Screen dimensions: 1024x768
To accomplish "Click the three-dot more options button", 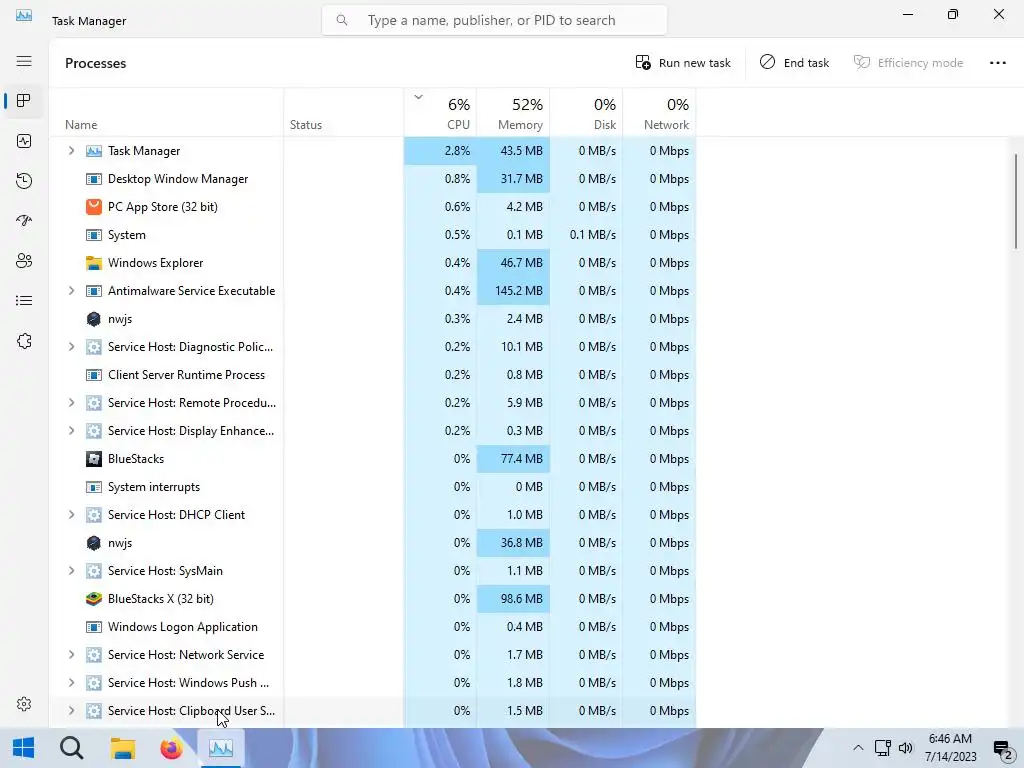I will click(997, 63).
